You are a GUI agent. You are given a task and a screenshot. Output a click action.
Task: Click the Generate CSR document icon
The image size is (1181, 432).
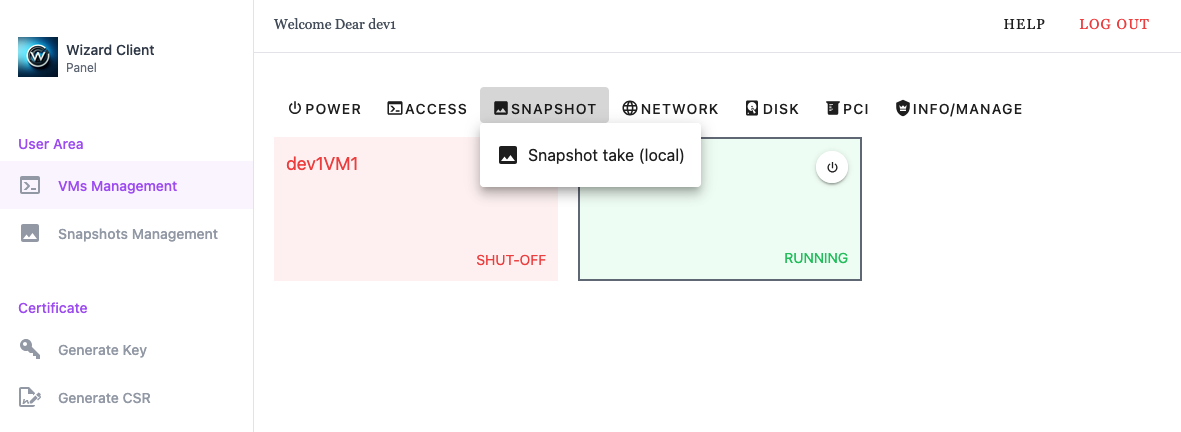[30, 398]
